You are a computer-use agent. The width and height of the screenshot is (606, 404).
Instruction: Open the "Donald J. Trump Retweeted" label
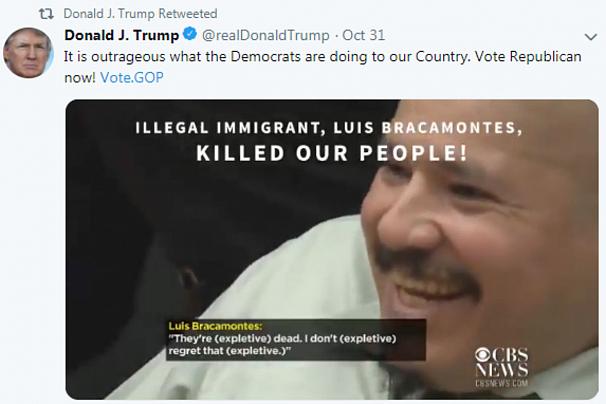click(140, 14)
